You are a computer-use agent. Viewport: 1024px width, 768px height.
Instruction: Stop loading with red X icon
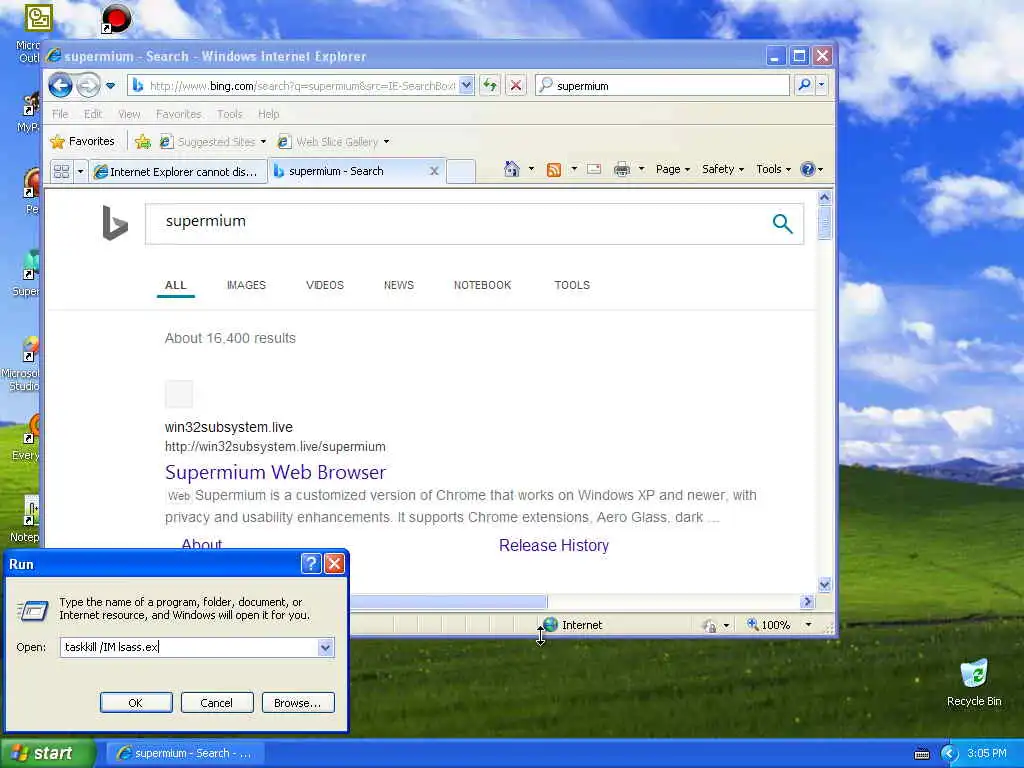coord(515,85)
